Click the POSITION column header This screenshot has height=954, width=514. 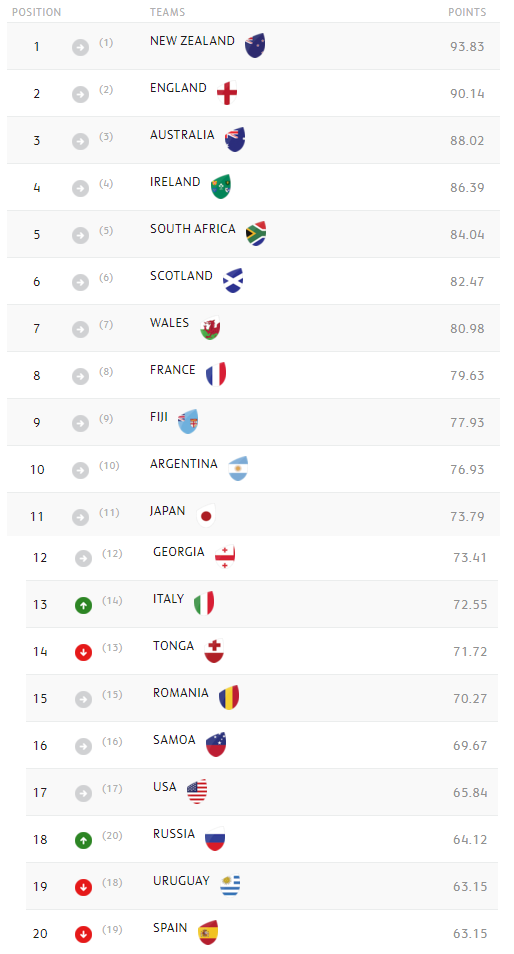pos(36,12)
